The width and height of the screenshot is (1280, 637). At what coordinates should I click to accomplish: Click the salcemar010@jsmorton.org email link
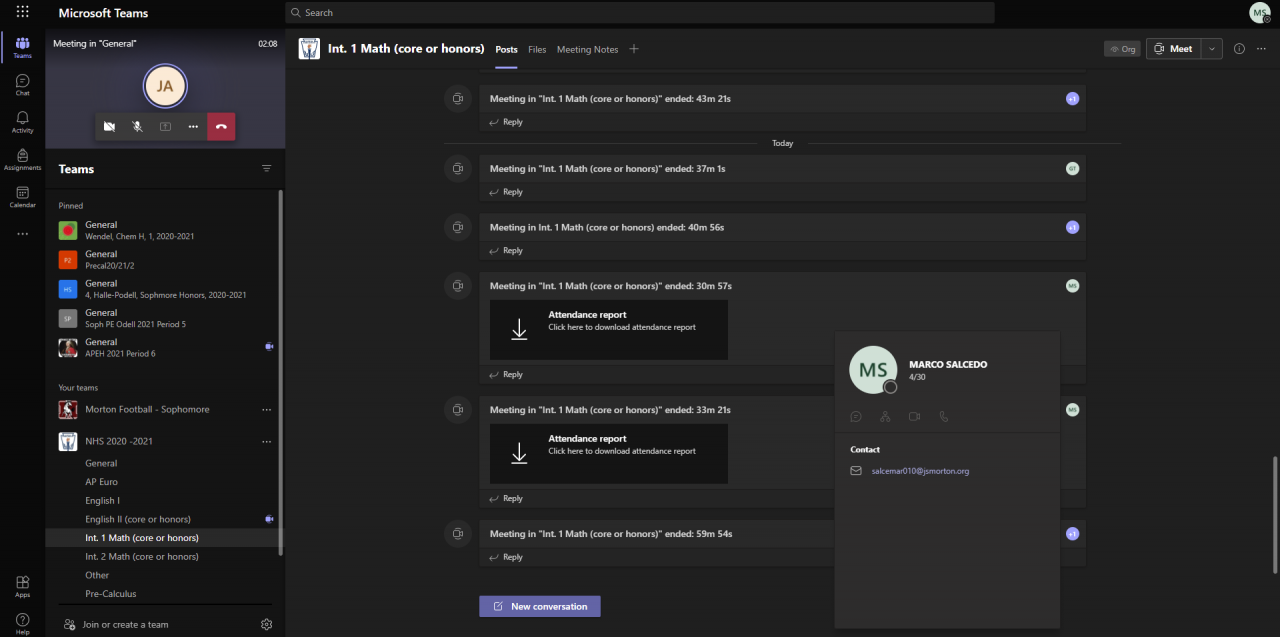click(x=920, y=471)
